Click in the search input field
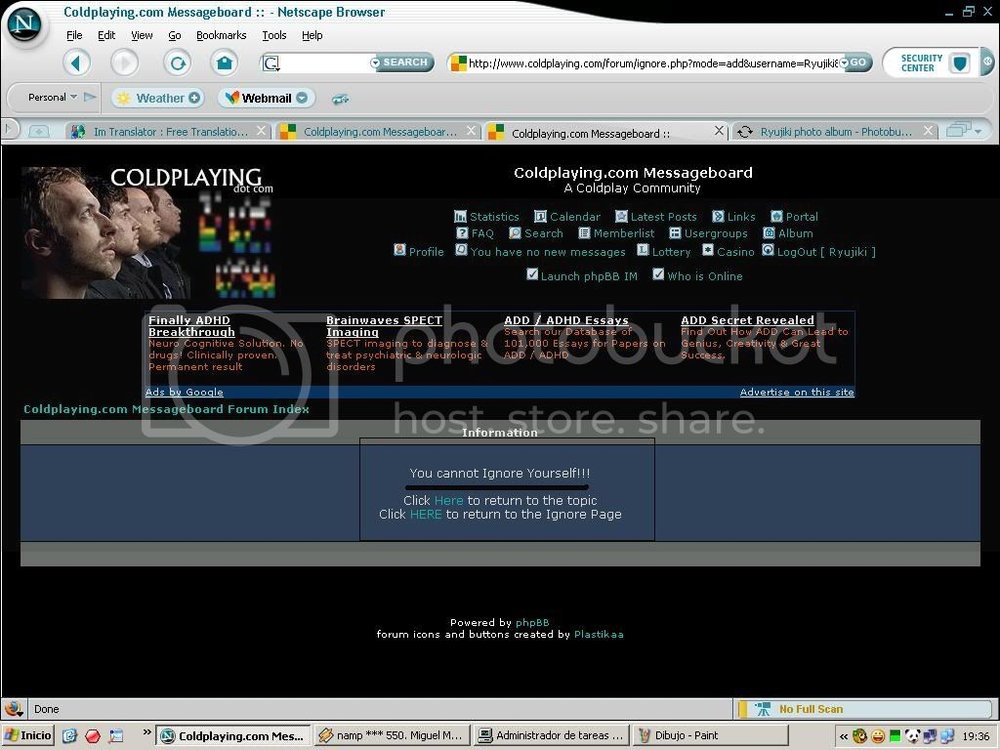Image resolution: width=1000 pixels, height=750 pixels. 323,62
